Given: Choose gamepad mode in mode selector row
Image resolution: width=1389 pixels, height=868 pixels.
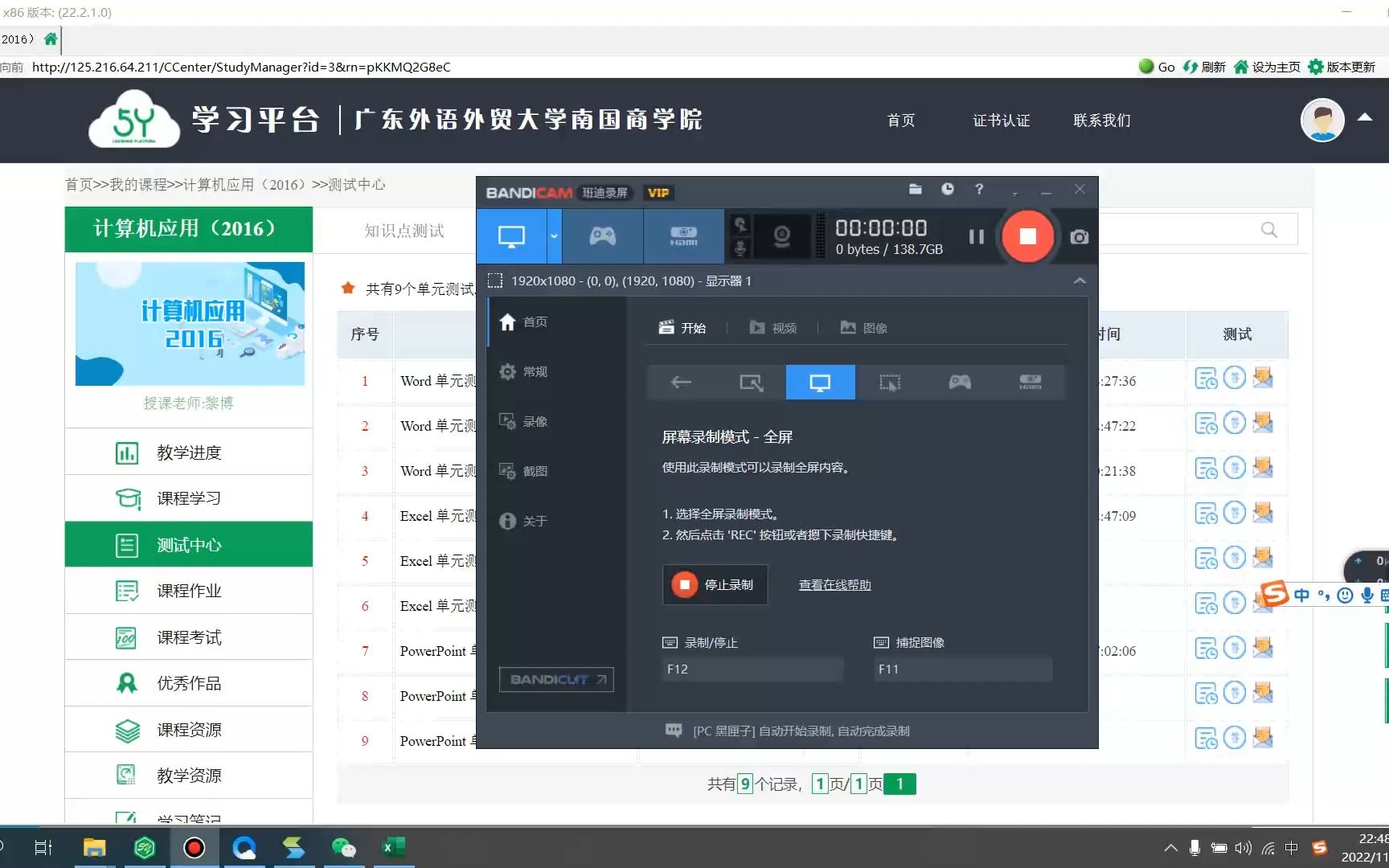Looking at the screenshot, I should coord(960,383).
